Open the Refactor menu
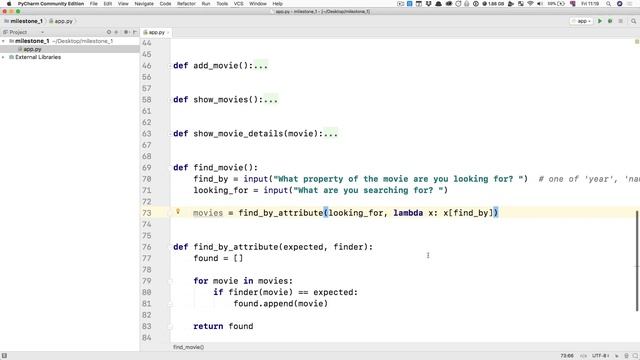640x360 pixels. (x=186, y=4)
